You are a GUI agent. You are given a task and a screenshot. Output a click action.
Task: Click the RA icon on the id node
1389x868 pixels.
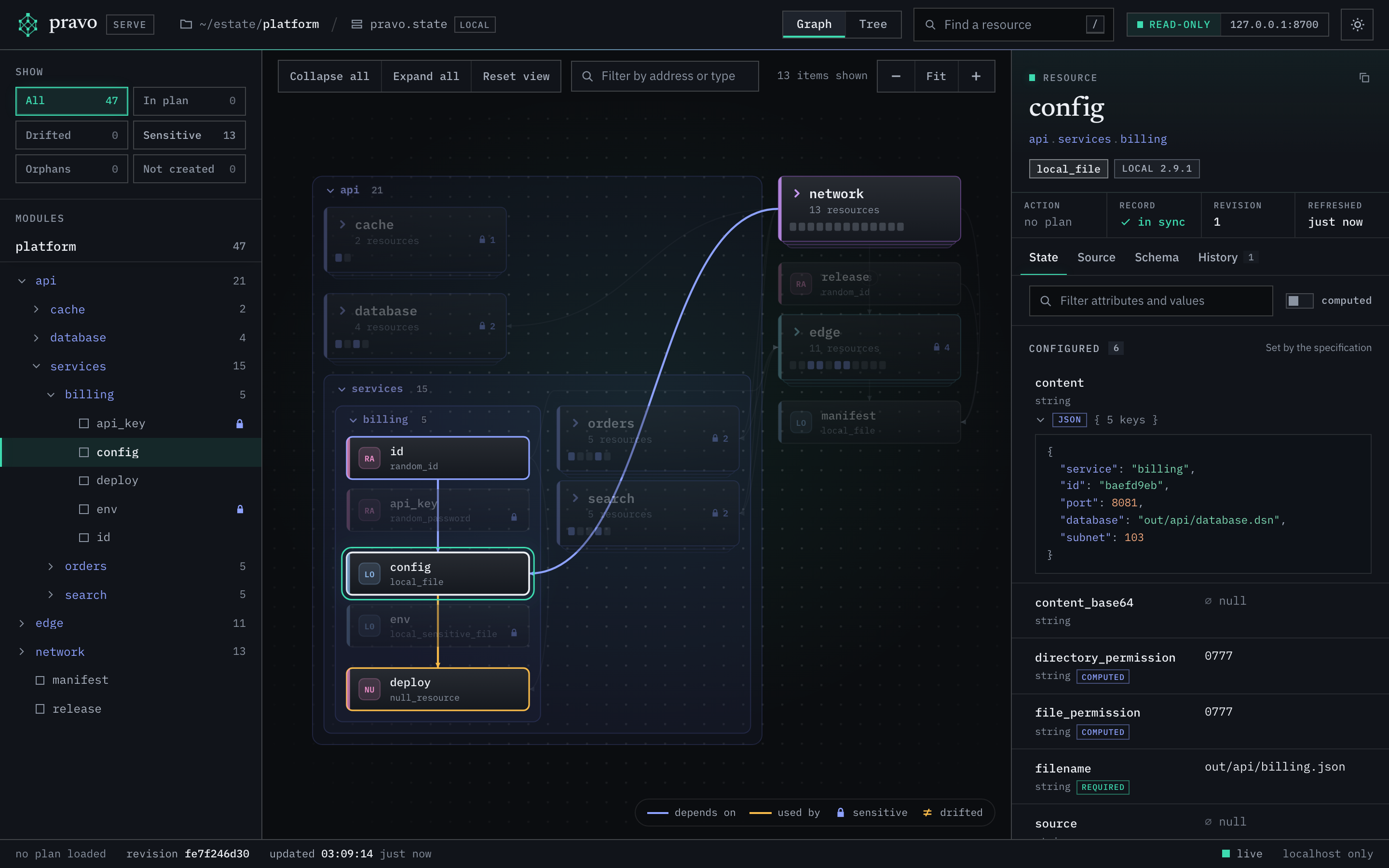(369, 458)
